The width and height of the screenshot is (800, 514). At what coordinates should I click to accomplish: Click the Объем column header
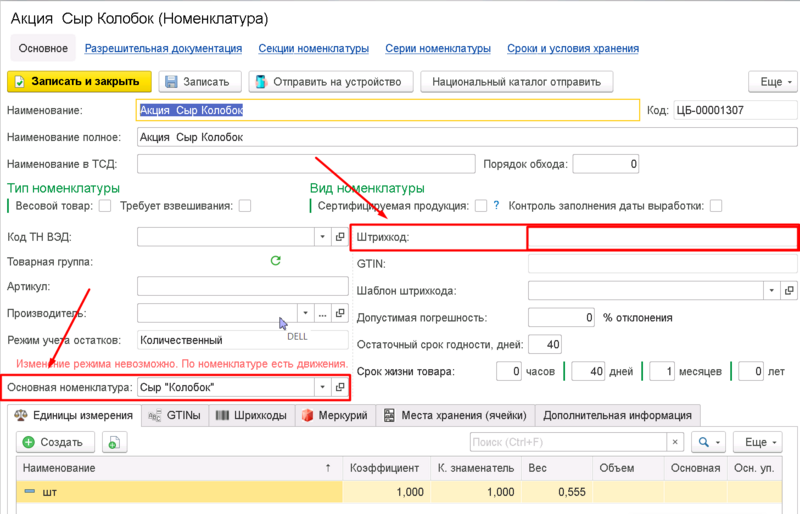pyautogui.click(x=628, y=468)
